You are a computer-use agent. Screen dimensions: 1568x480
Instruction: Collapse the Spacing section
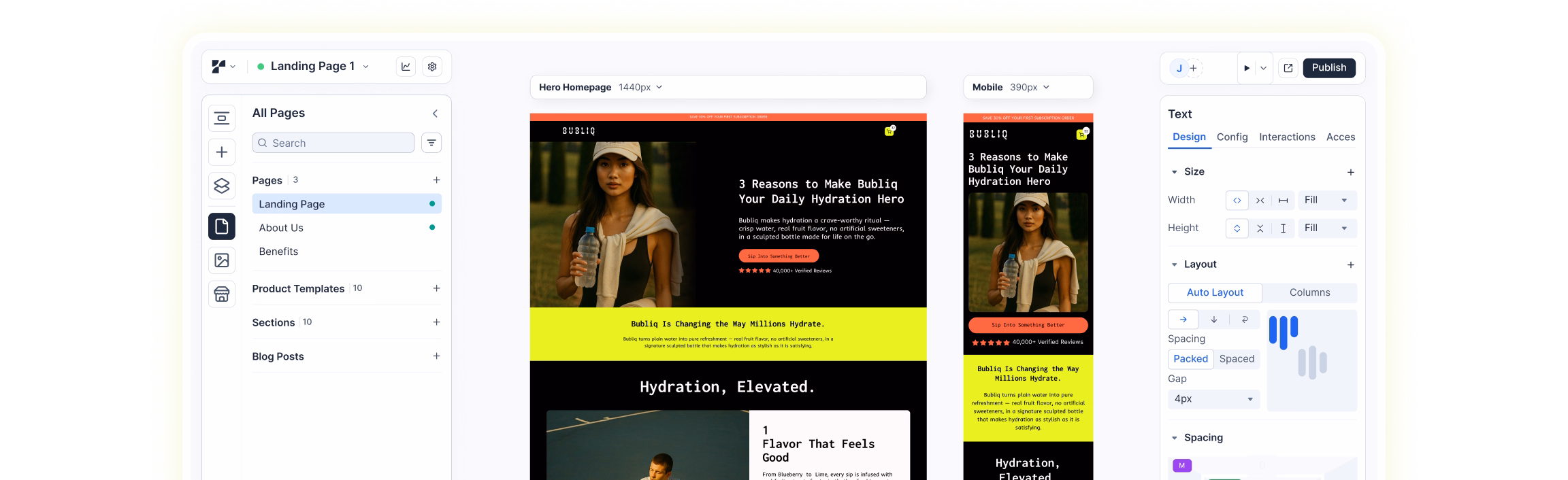pyautogui.click(x=1174, y=438)
